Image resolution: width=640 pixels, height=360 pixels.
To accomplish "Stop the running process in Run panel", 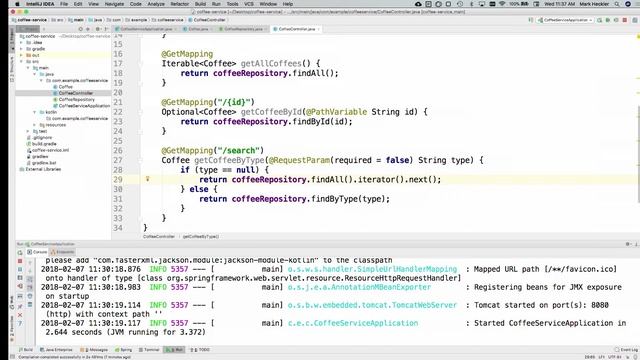I will [x=20, y=261].
